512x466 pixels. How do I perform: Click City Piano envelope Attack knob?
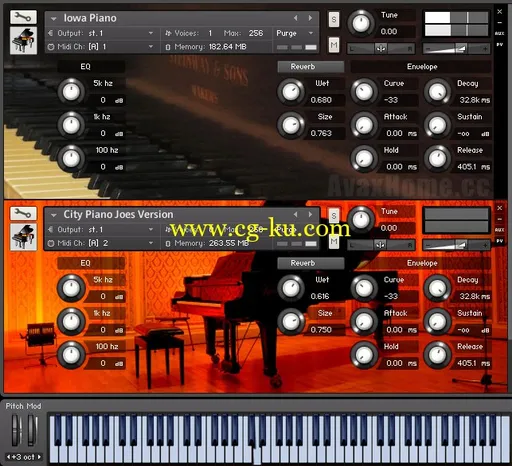[364, 321]
